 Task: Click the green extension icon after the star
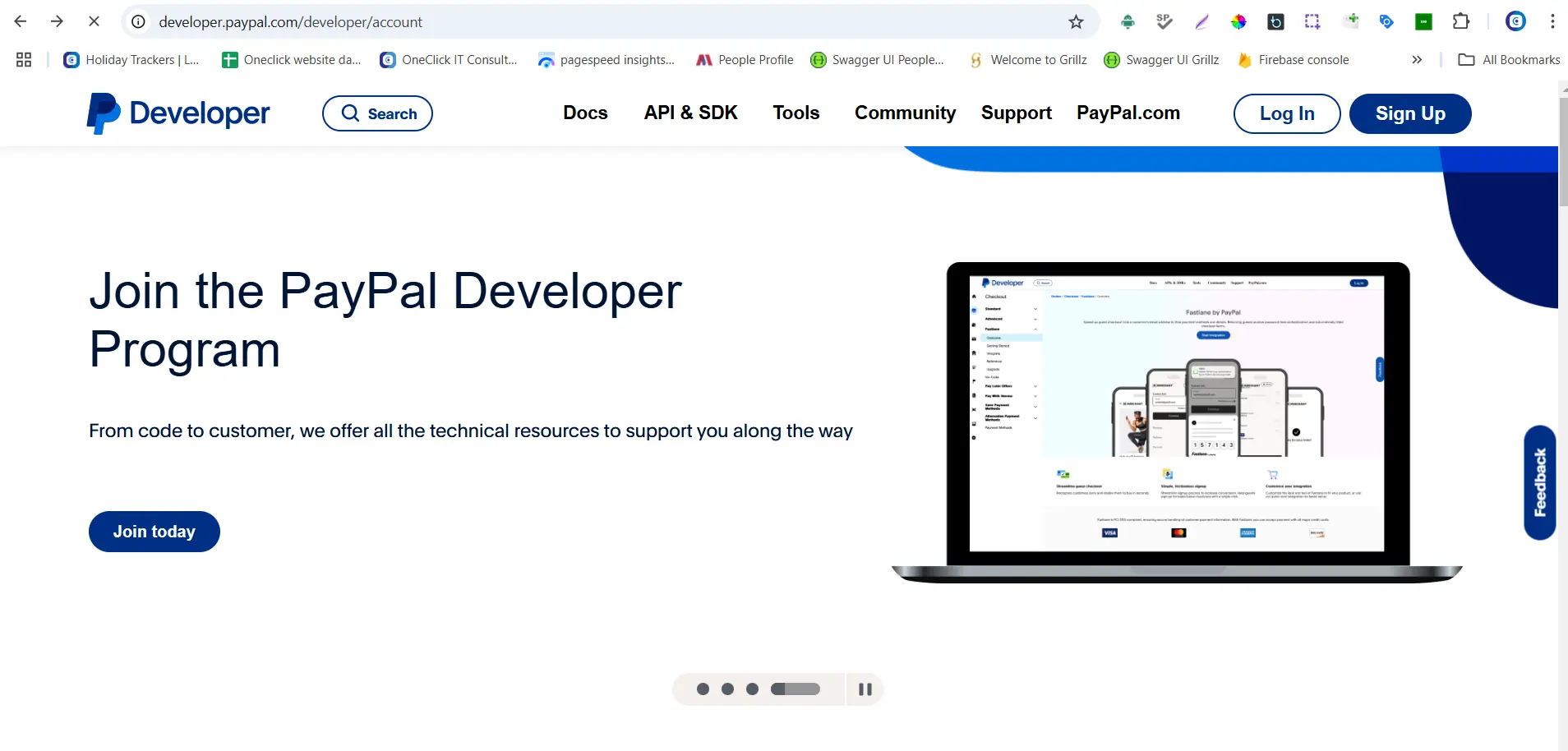(1128, 22)
